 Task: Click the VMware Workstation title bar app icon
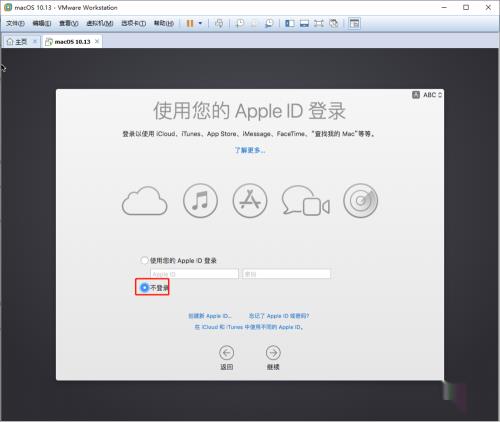click(8, 7)
